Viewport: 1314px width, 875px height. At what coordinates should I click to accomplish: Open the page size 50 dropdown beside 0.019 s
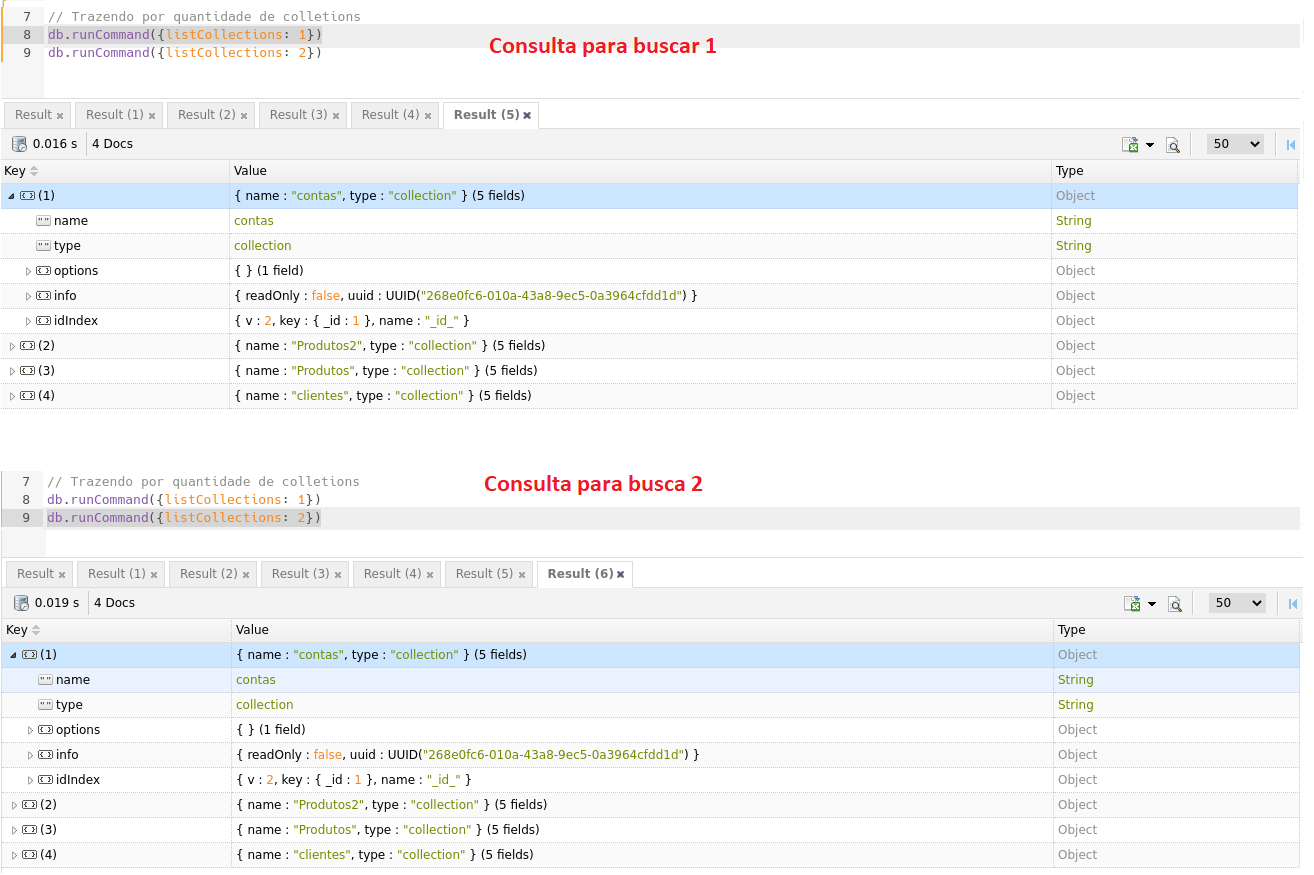point(1237,603)
